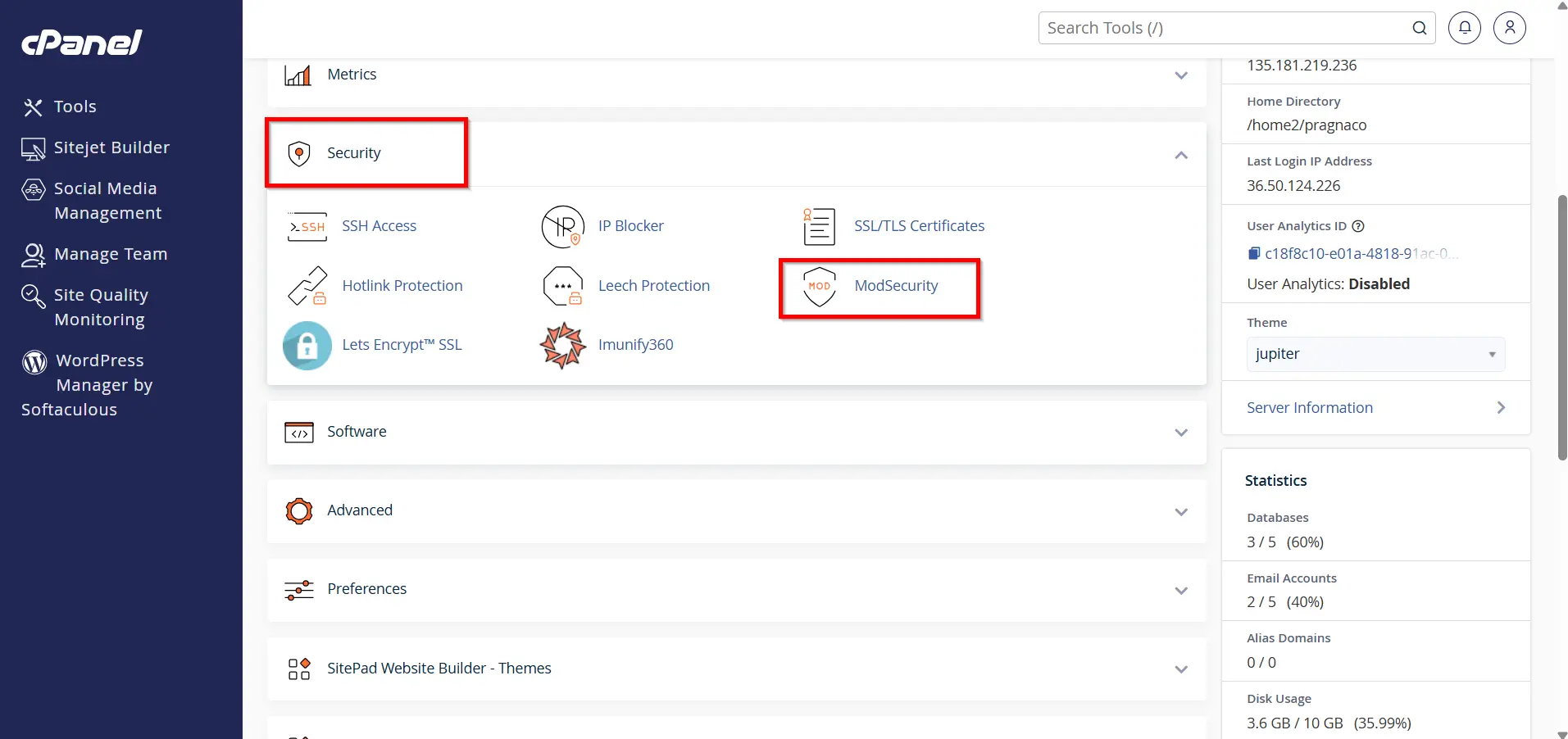Click the Preferences sliders icon
1568x739 pixels.
(x=299, y=590)
